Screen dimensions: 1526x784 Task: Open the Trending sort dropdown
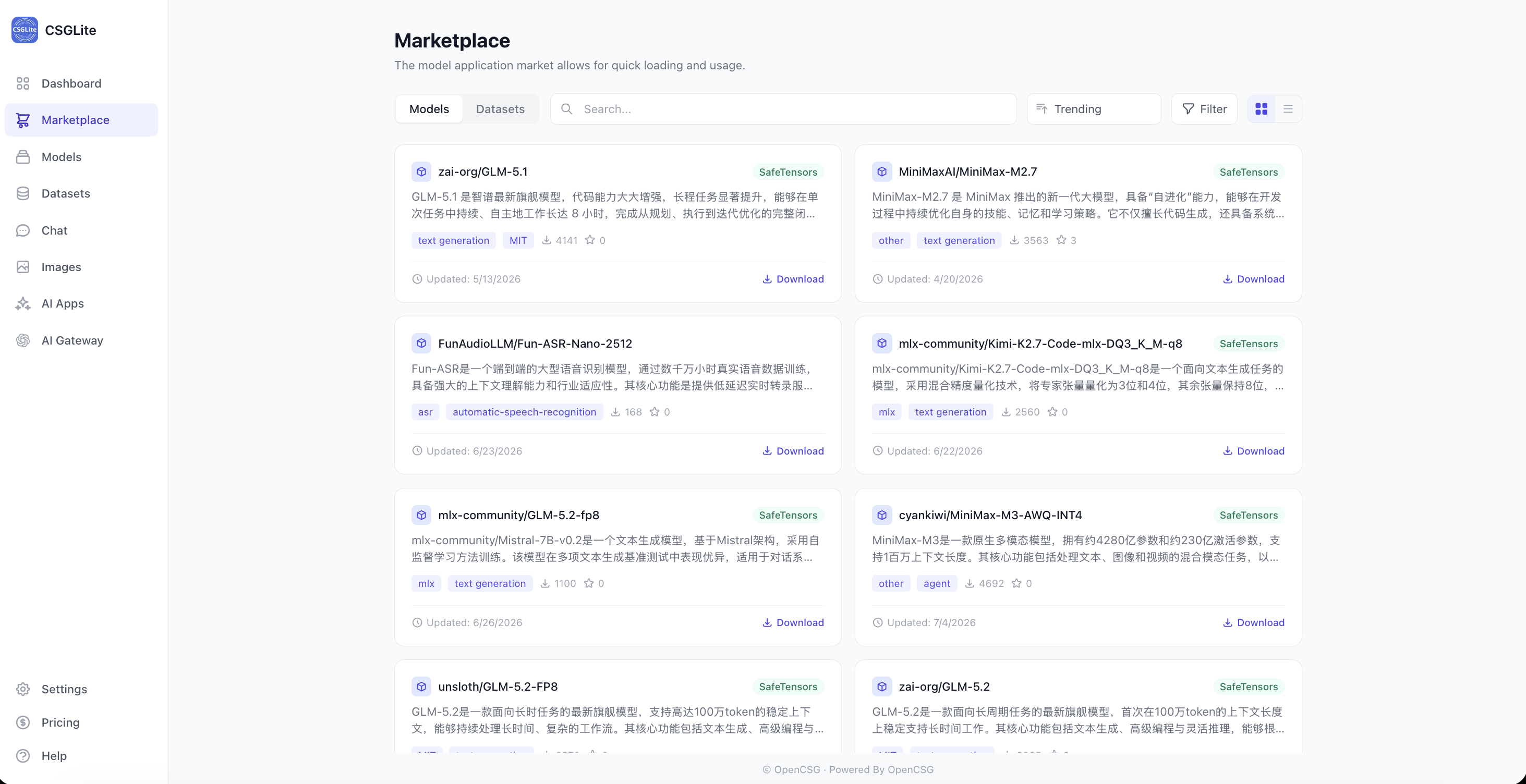[1094, 109]
